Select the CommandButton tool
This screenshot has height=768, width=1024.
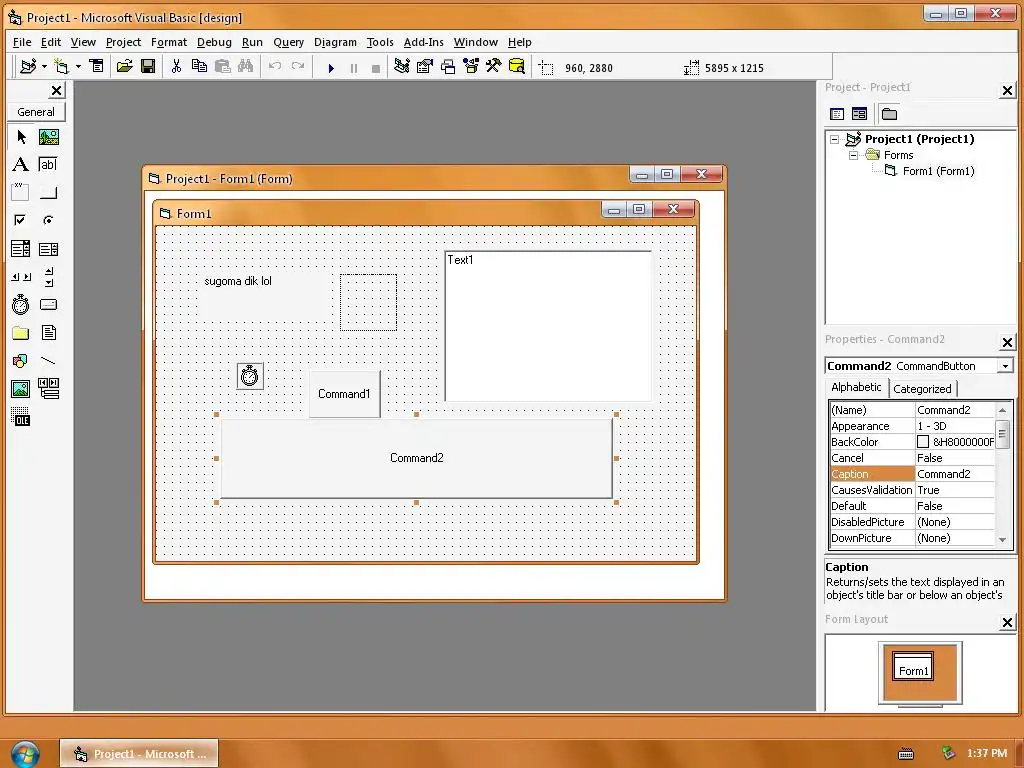tap(48, 192)
